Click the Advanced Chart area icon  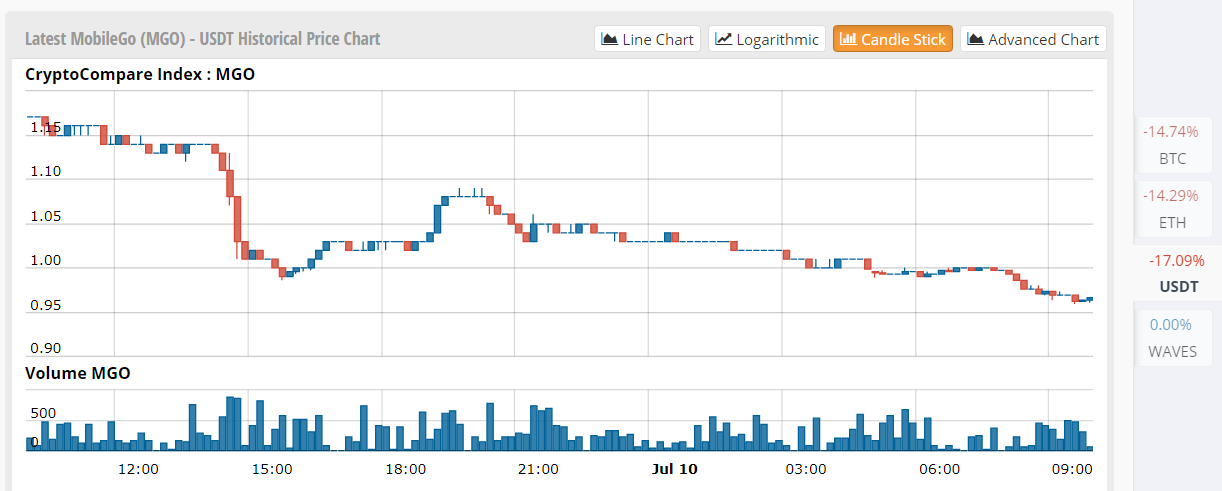tap(976, 39)
